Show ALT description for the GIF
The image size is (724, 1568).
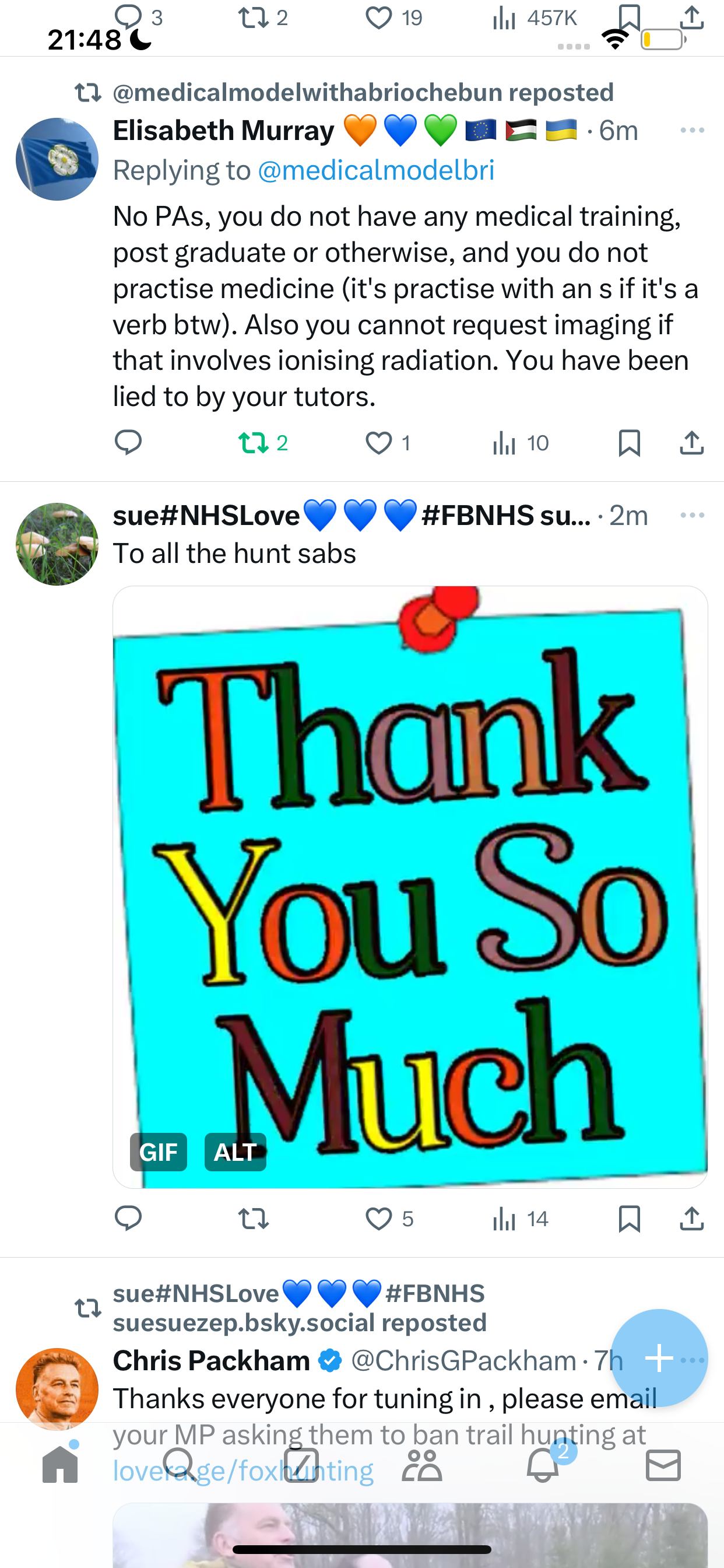pos(236,1151)
